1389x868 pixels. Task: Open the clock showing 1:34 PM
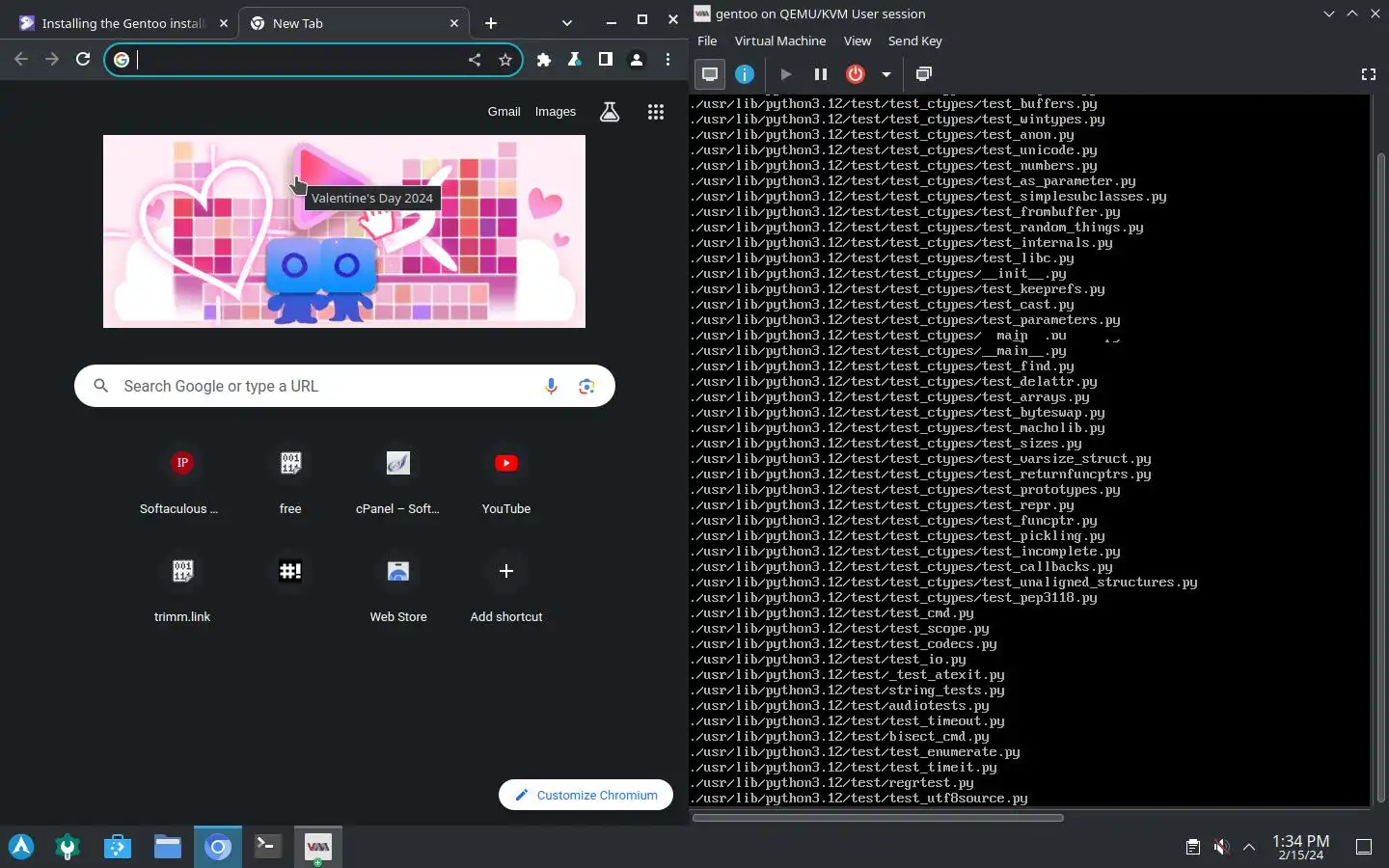click(1301, 847)
